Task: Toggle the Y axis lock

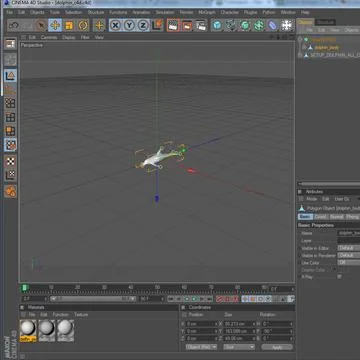Action: pyautogui.click(x=129, y=25)
